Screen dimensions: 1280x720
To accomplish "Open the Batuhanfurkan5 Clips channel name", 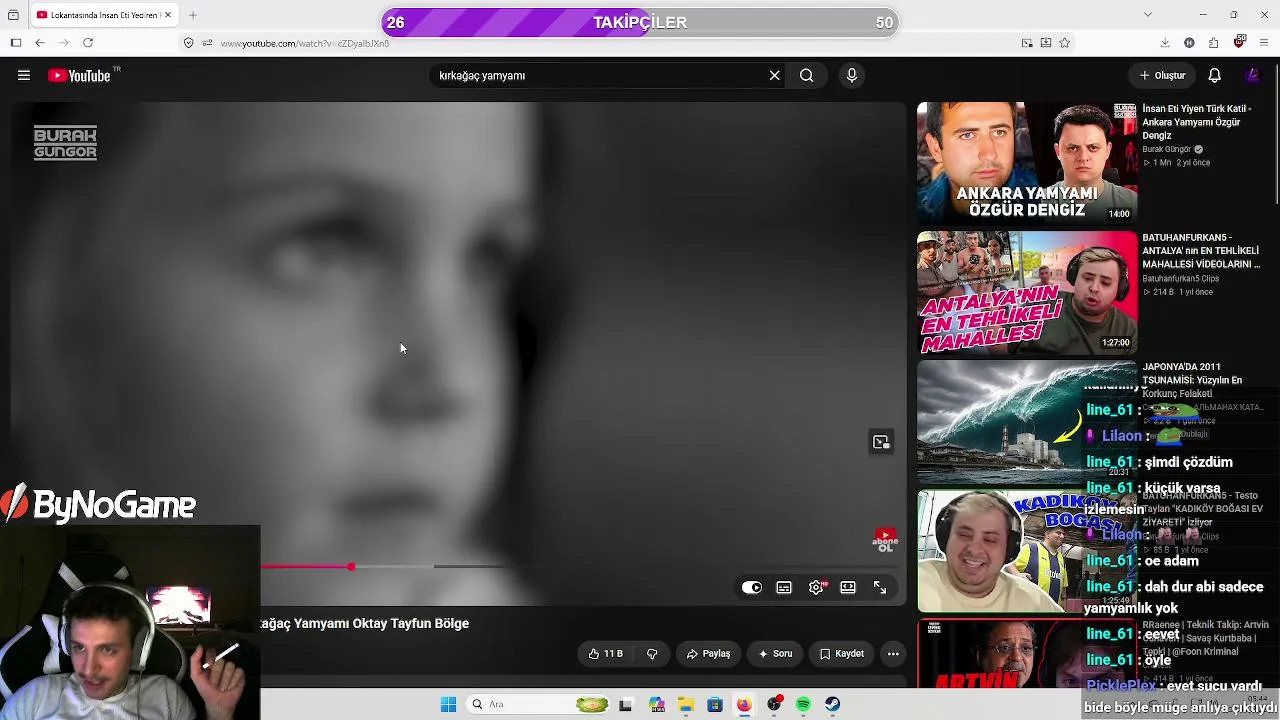I will point(1181,279).
